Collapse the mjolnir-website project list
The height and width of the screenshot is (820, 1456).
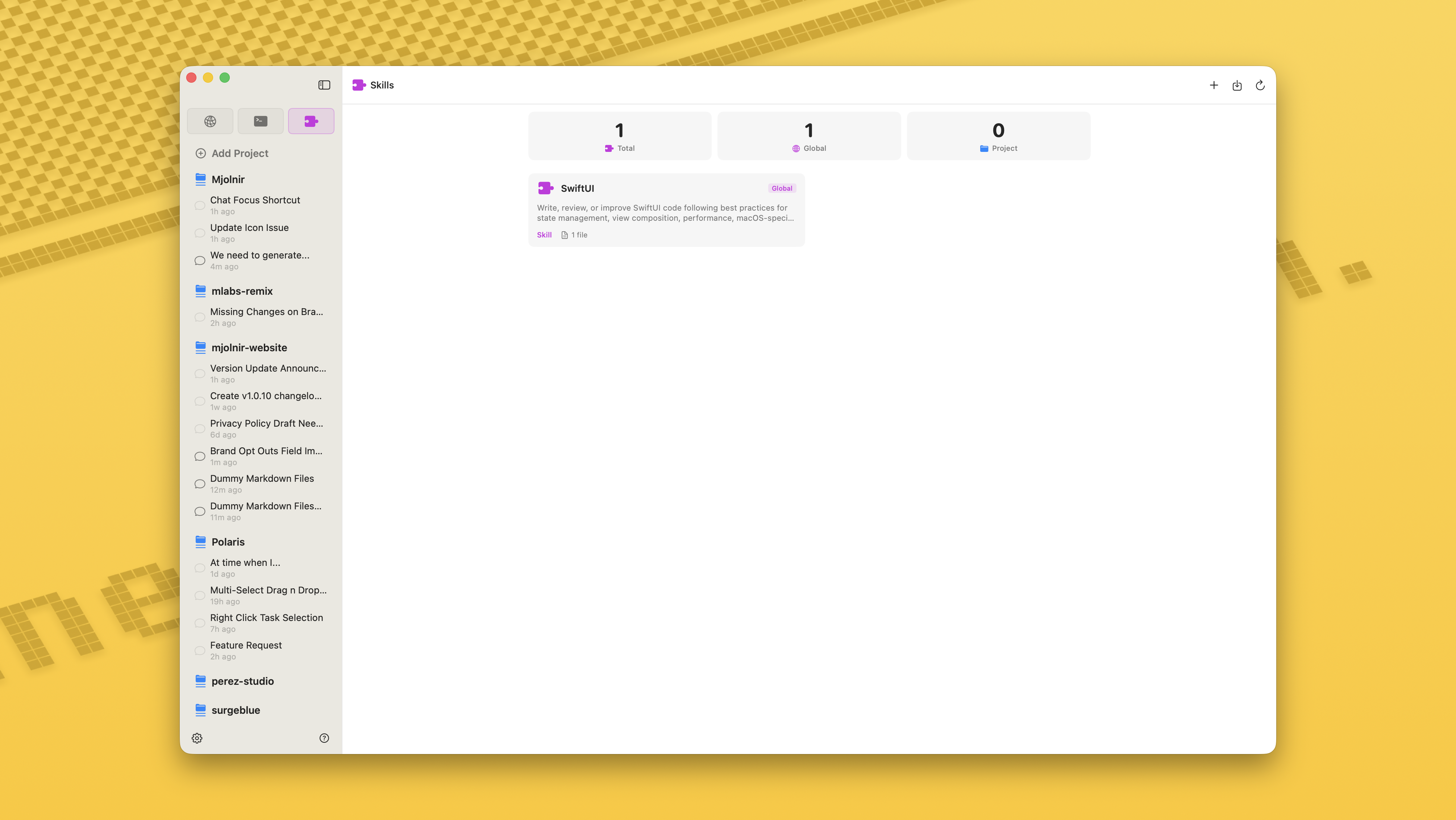(x=249, y=347)
